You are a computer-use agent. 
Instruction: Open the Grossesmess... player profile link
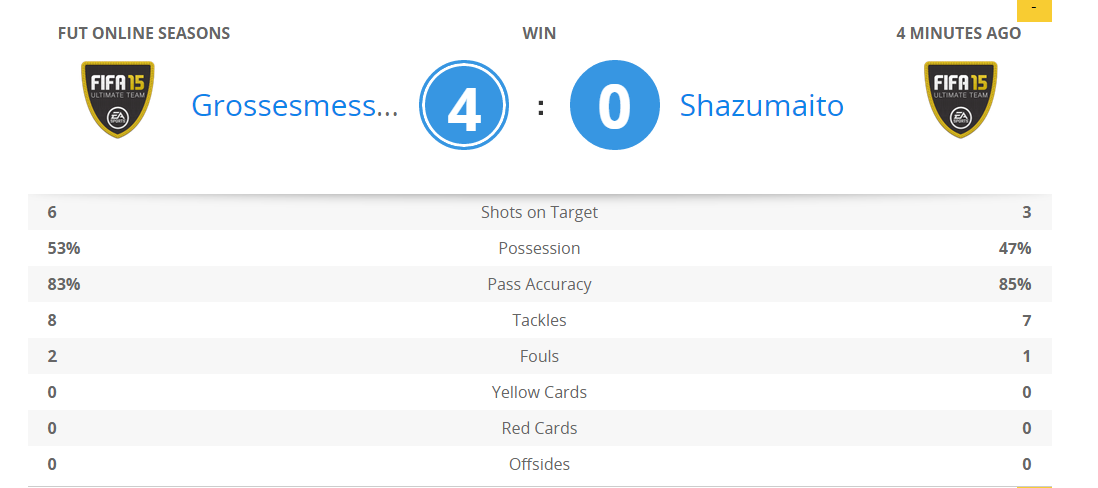click(x=295, y=106)
